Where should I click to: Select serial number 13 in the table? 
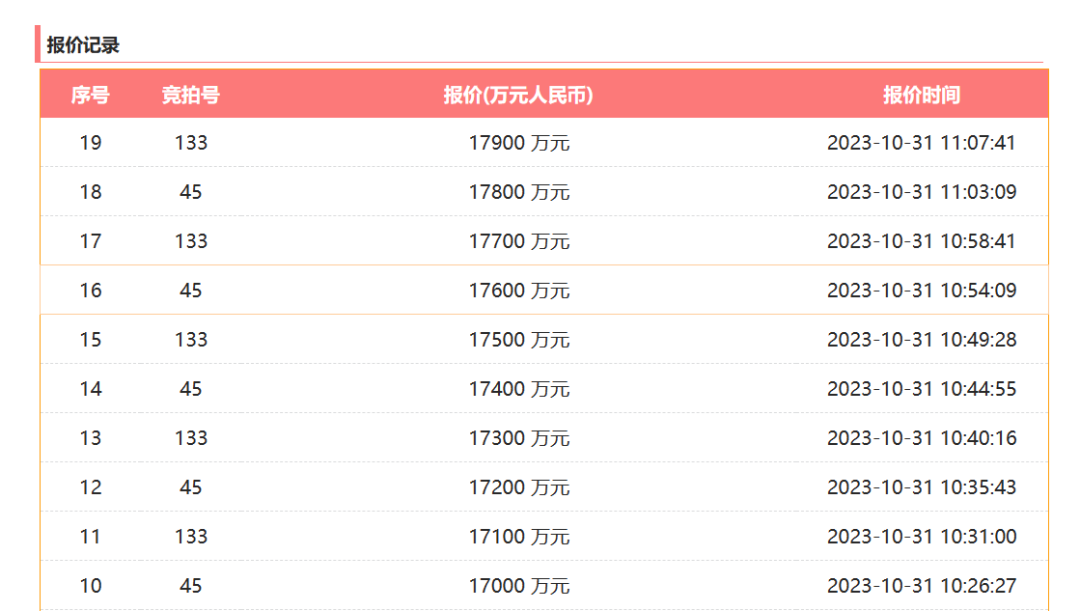91,438
